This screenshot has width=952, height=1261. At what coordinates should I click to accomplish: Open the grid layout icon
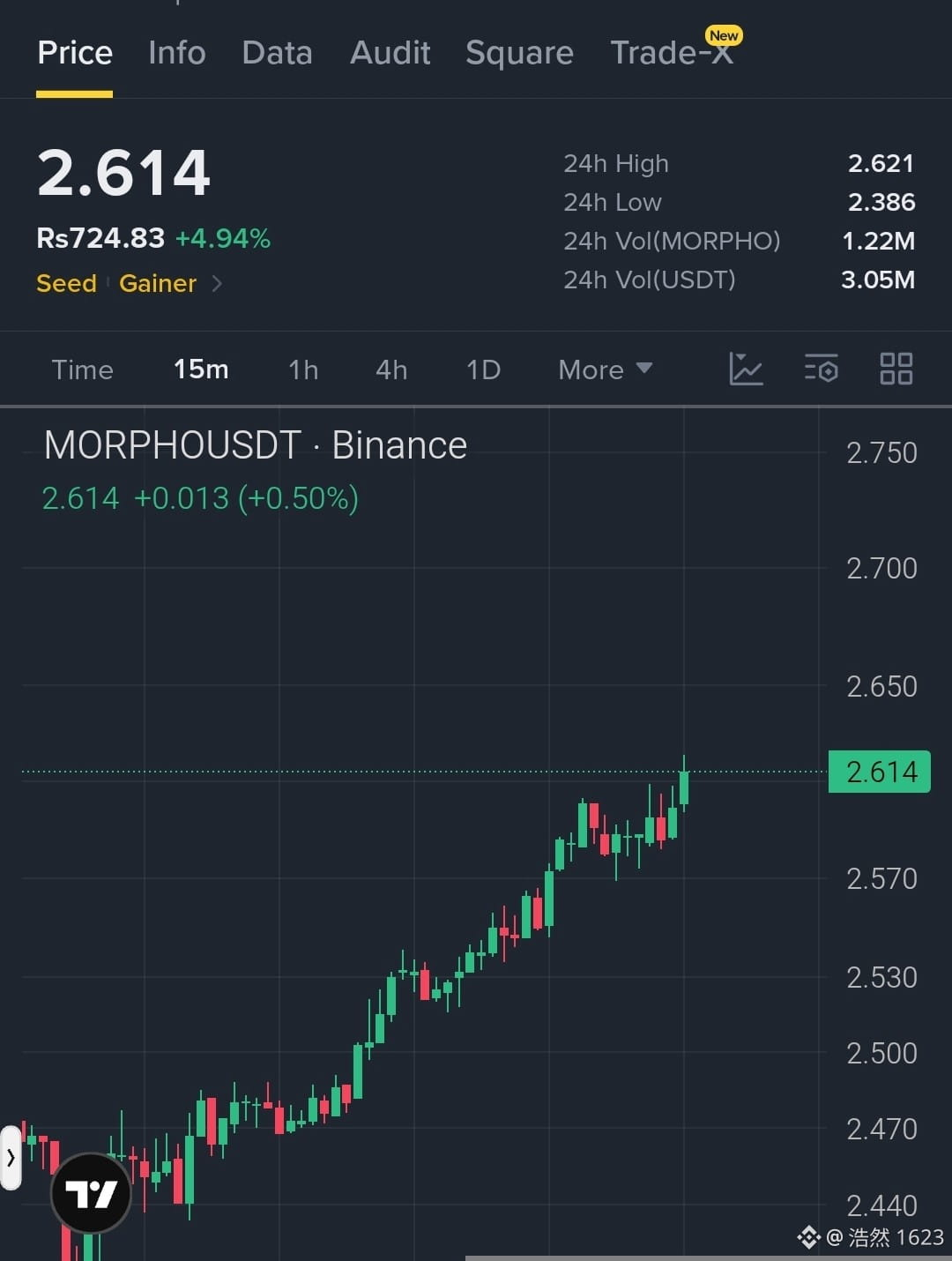tap(896, 369)
